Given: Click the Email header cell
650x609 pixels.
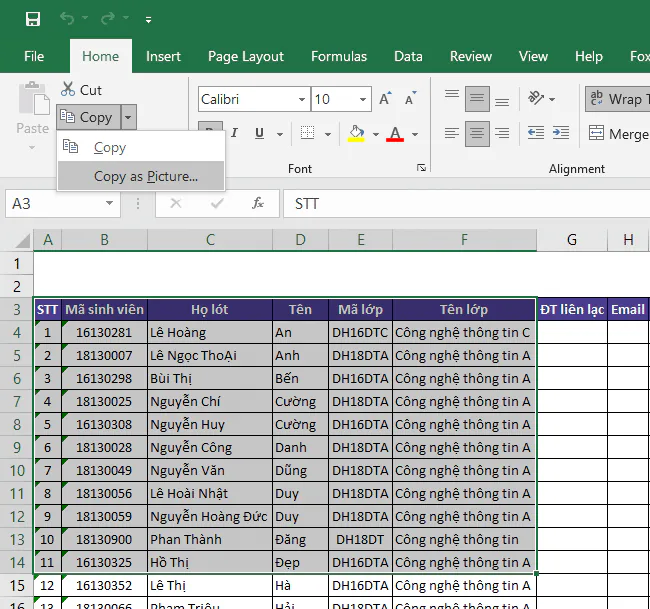Looking at the screenshot, I should 628,309.
